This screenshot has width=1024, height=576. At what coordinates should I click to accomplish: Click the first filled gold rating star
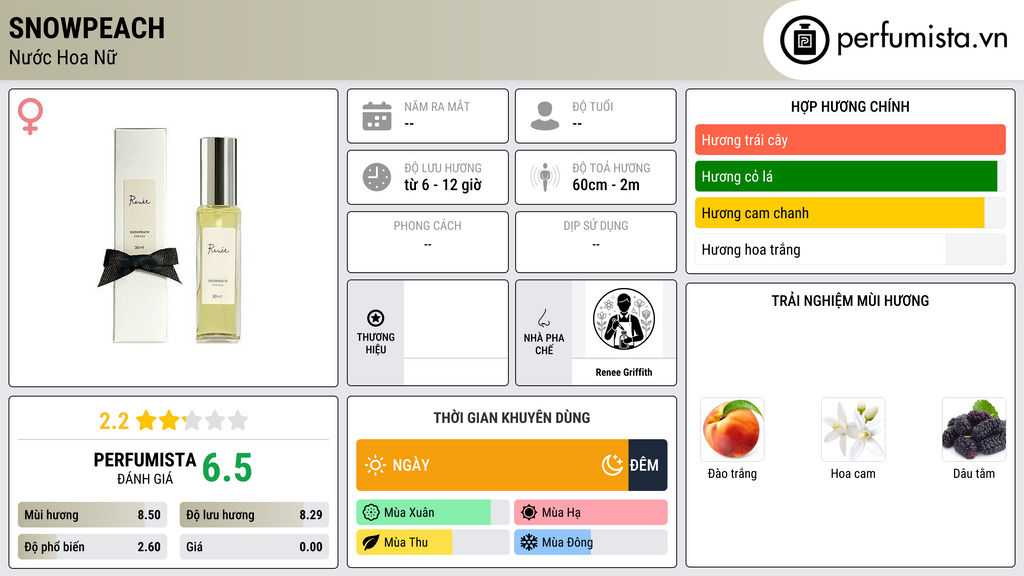[x=146, y=420]
